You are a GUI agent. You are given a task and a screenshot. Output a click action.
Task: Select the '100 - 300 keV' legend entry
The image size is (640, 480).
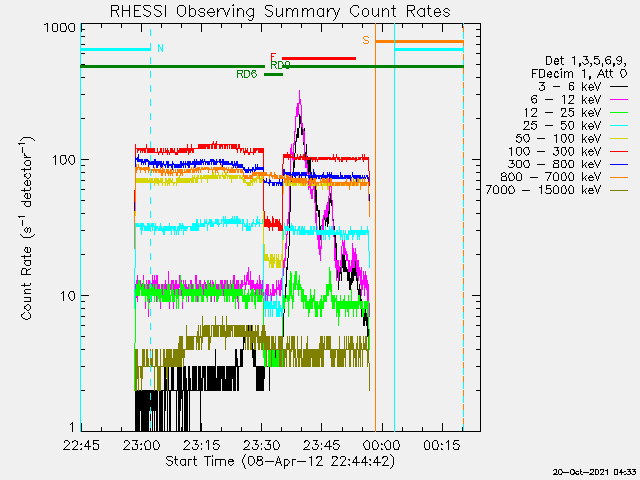555,151
